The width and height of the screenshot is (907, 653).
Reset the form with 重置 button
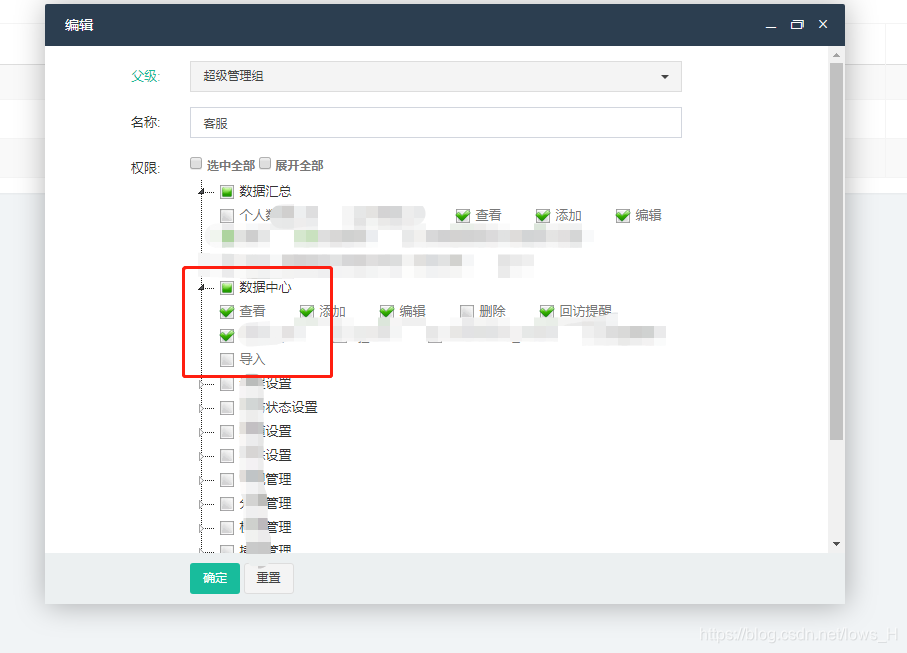tap(268, 578)
